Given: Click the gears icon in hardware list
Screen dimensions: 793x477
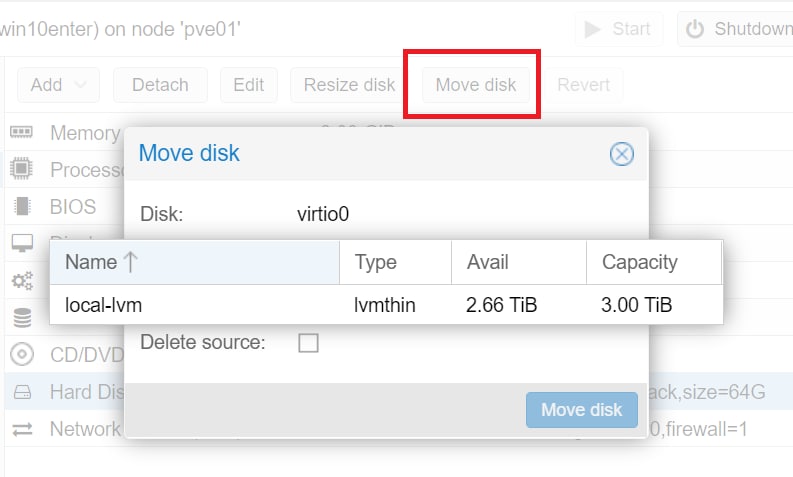Looking at the screenshot, I should [x=22, y=281].
